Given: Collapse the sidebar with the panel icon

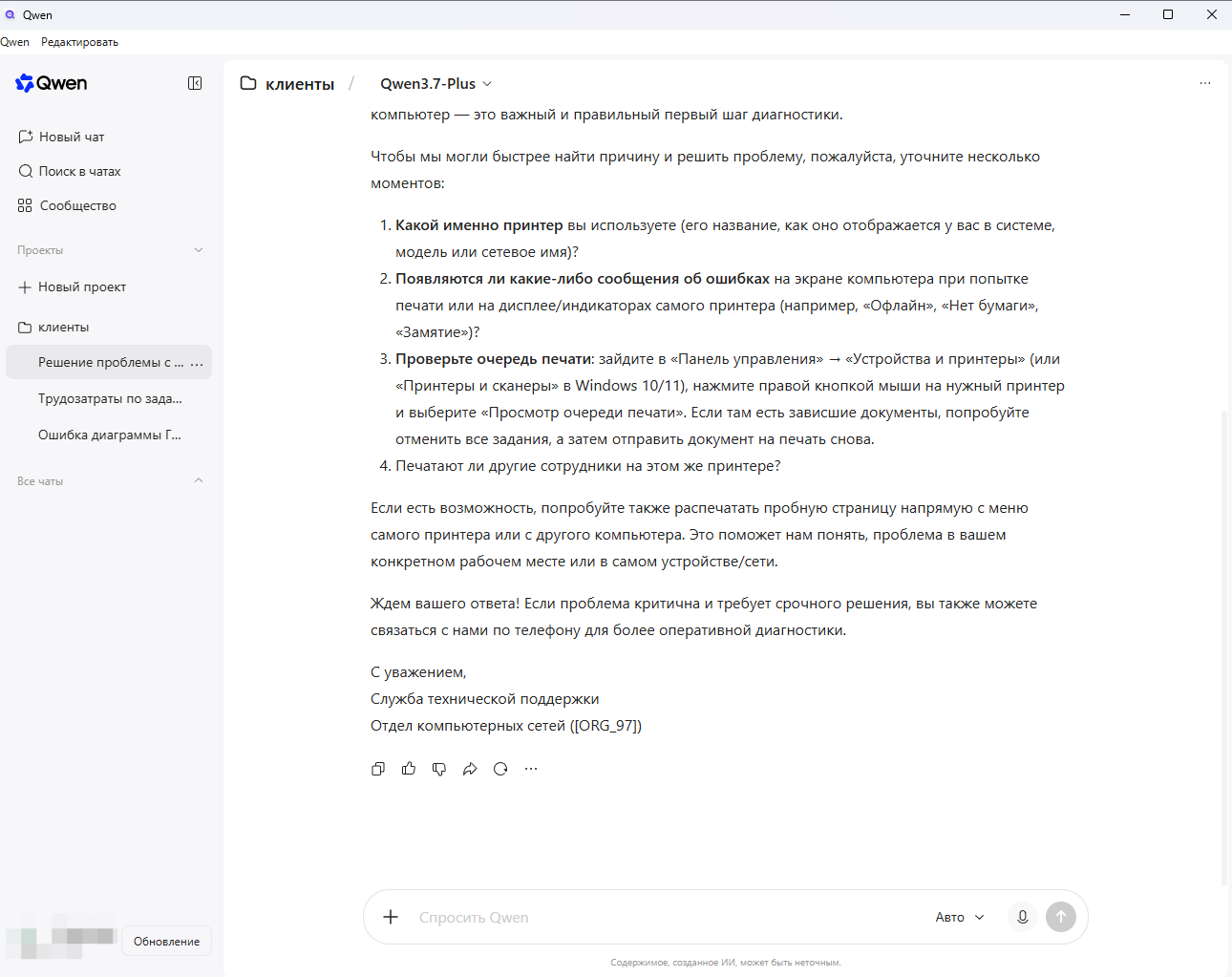Looking at the screenshot, I should click(x=195, y=83).
